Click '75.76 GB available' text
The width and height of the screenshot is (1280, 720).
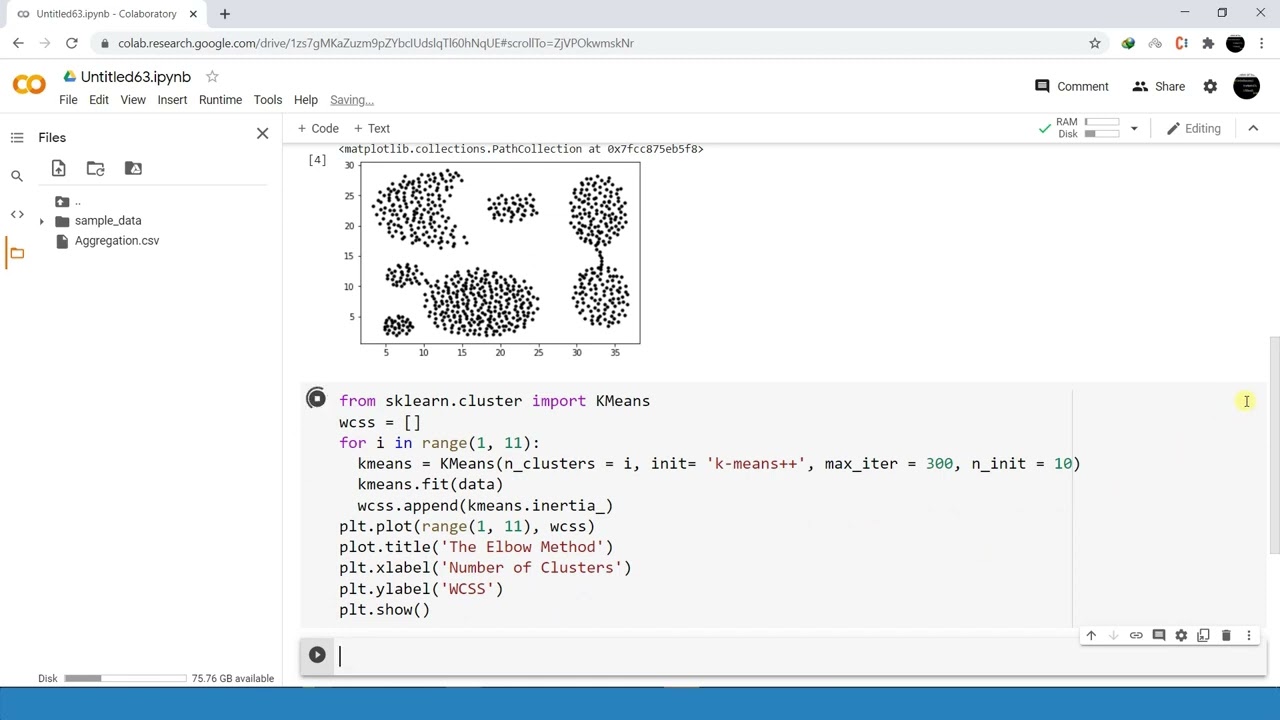pyautogui.click(x=233, y=678)
